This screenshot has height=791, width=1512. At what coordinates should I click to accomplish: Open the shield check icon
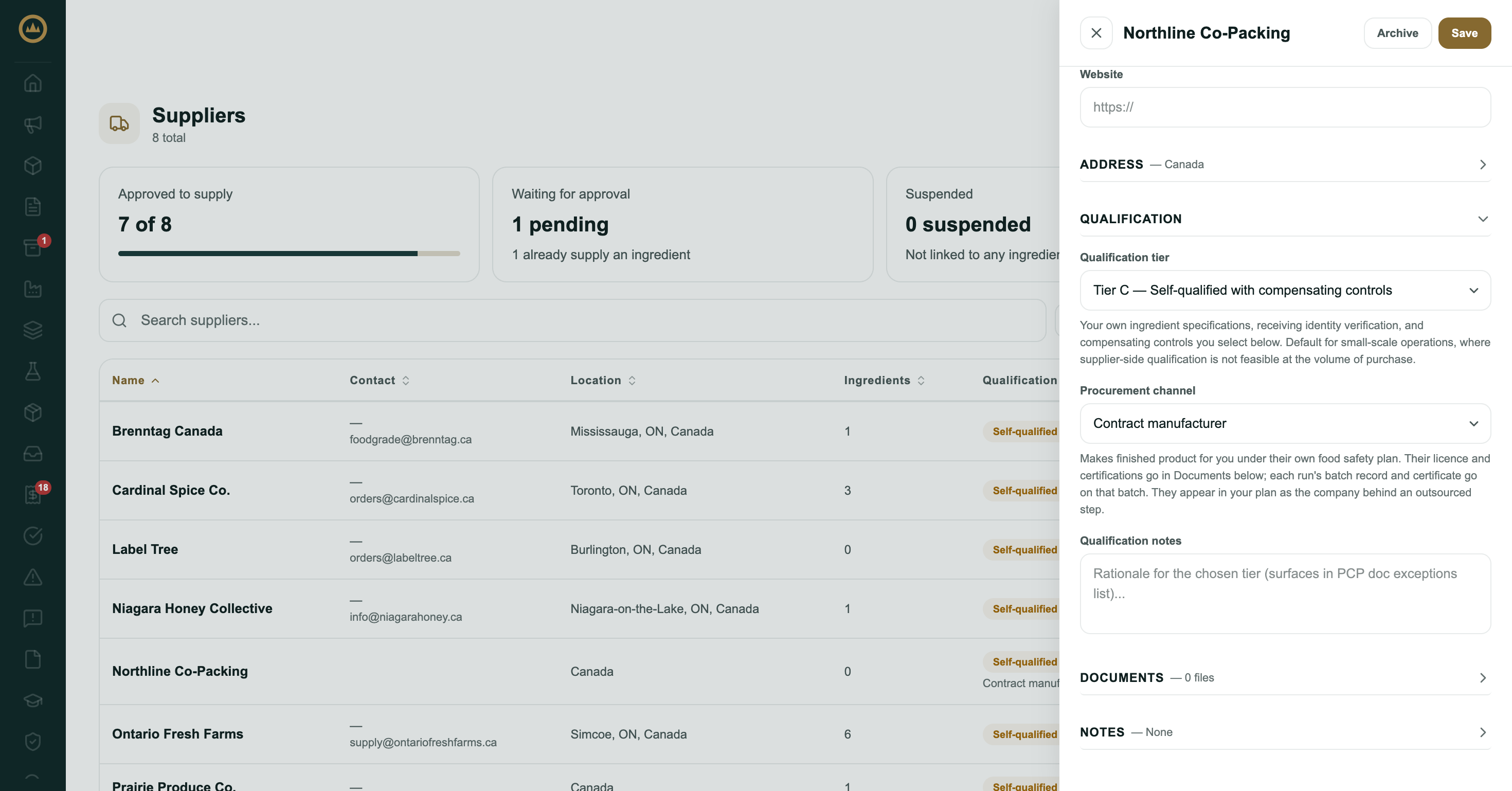33,741
